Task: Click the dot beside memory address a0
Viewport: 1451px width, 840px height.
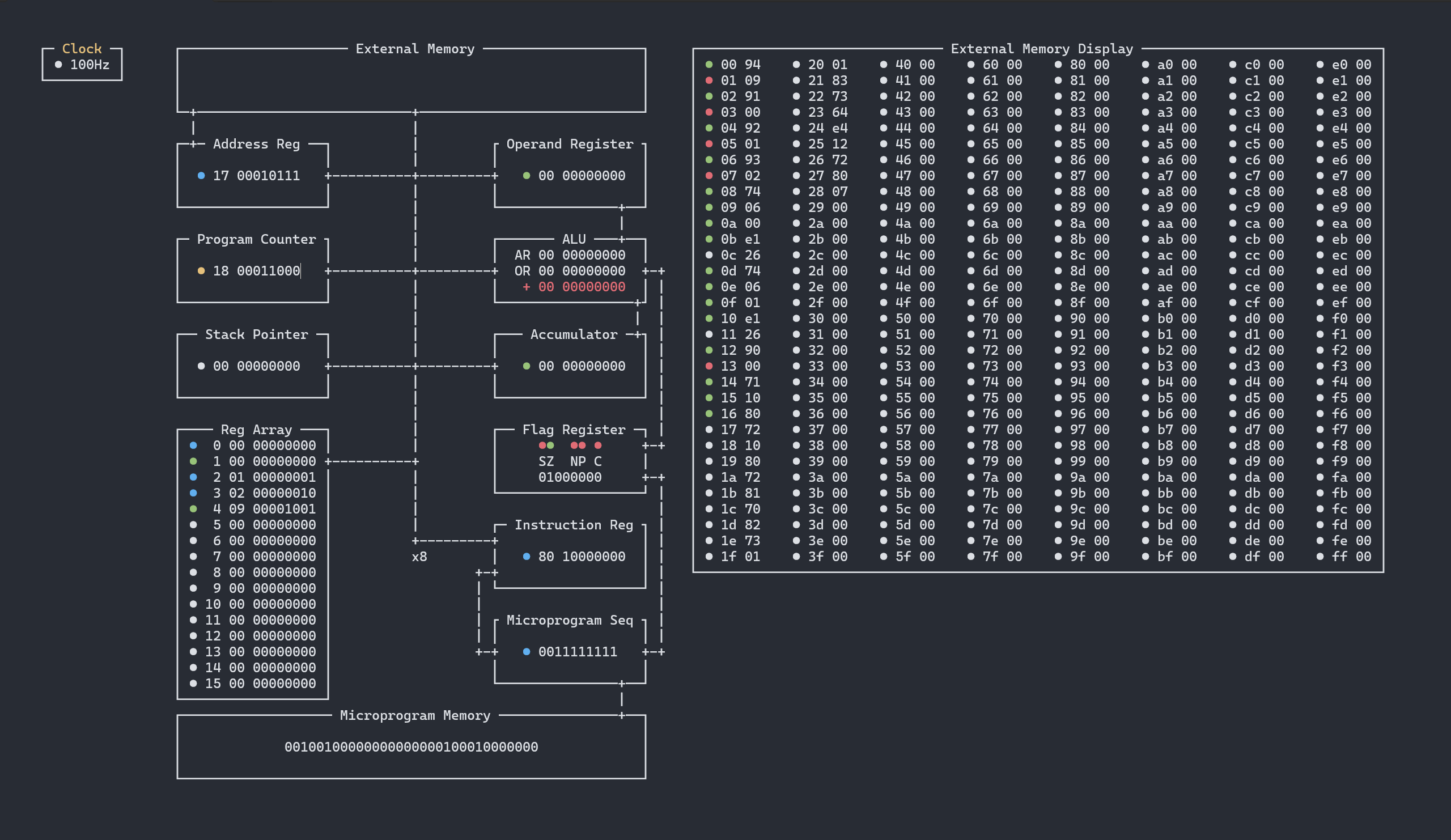Action: (x=1145, y=65)
